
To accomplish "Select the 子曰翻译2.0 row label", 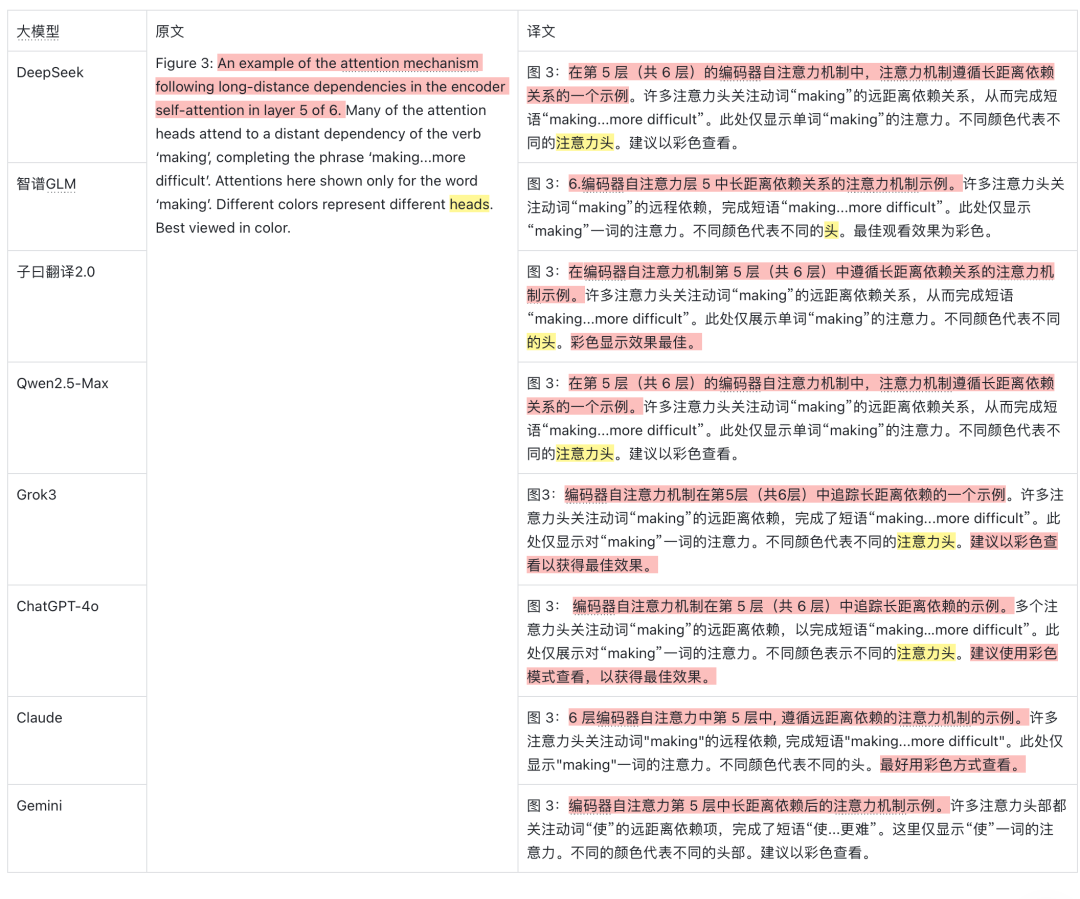I will (56, 272).
